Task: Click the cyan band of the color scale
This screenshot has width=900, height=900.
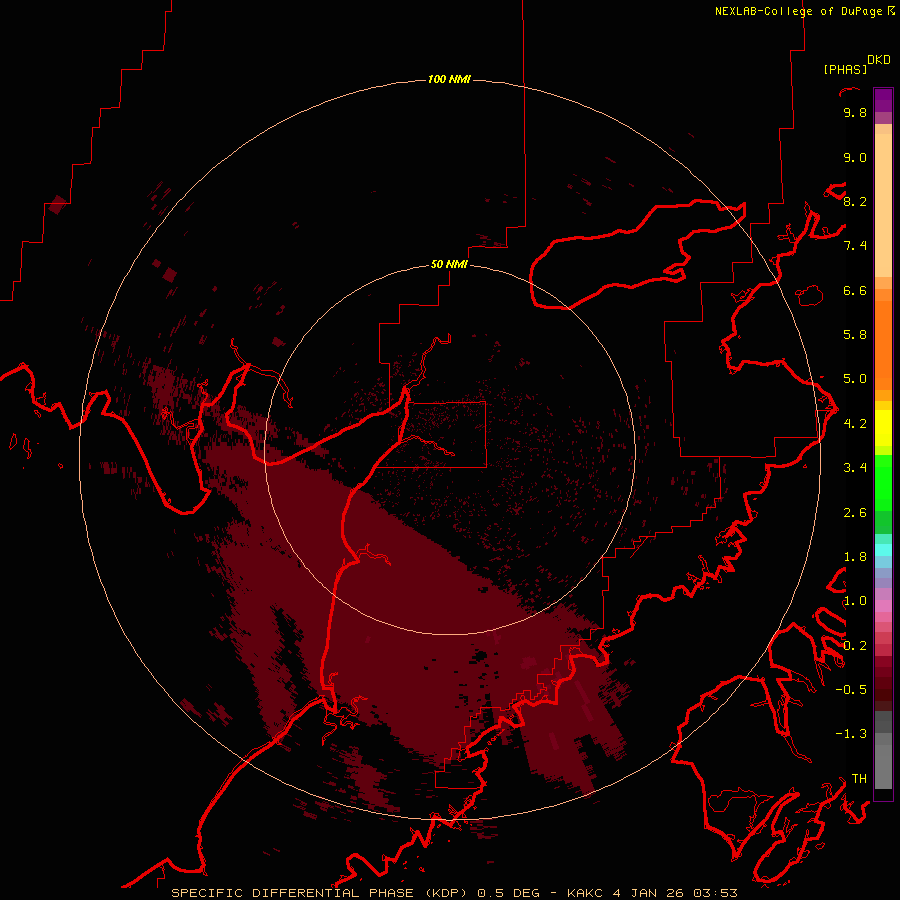Action: [883, 550]
